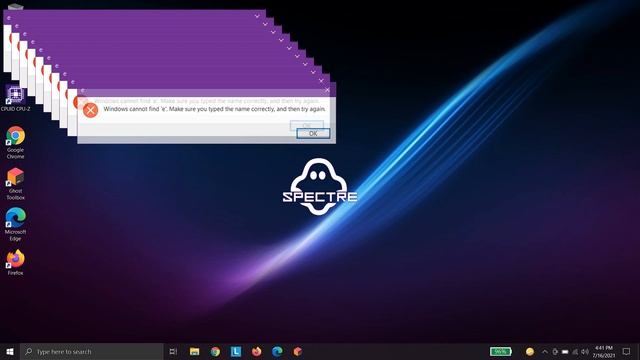Close the frontmost 'Windows cannot find' dialog

coord(327,90)
